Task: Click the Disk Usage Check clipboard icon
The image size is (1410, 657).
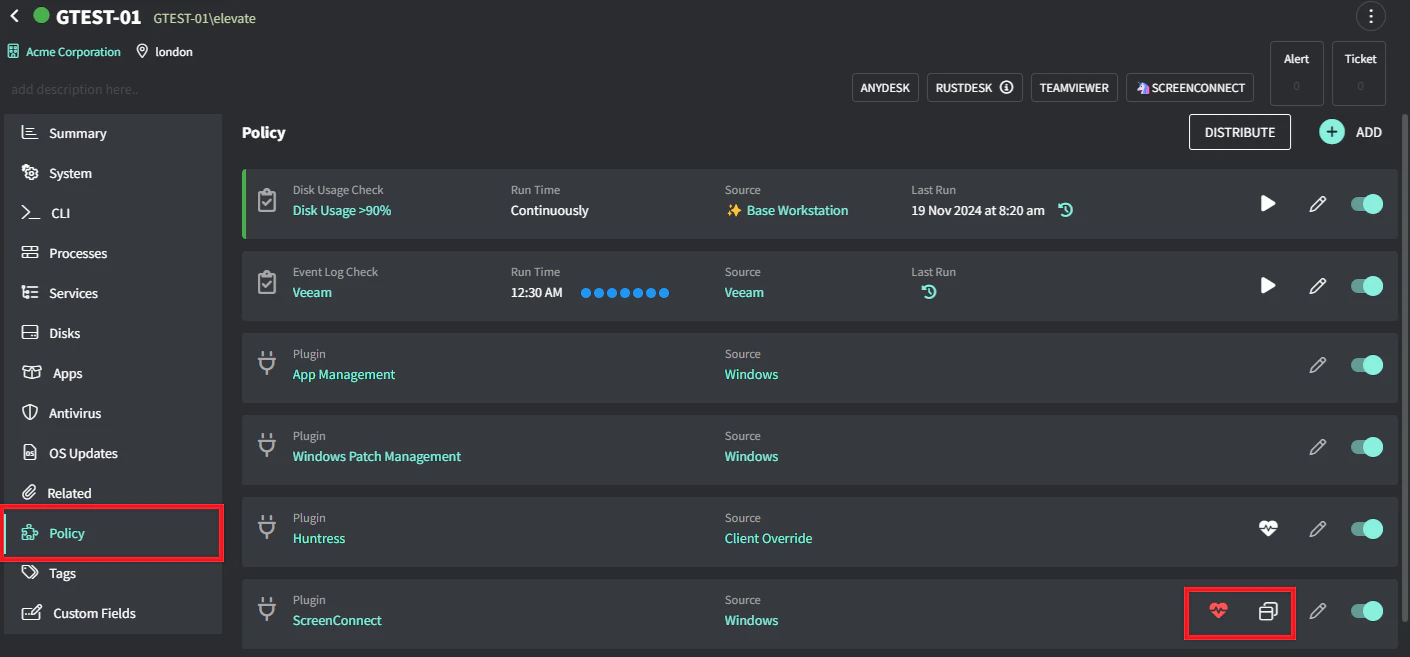Action: (267, 200)
